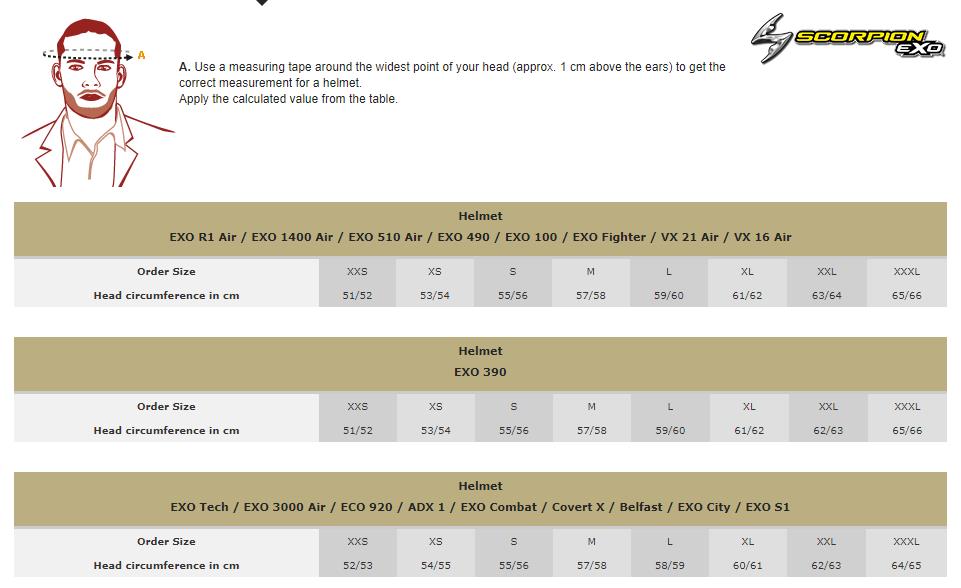Select XXXL size in the EXO 390 table

pos(907,407)
